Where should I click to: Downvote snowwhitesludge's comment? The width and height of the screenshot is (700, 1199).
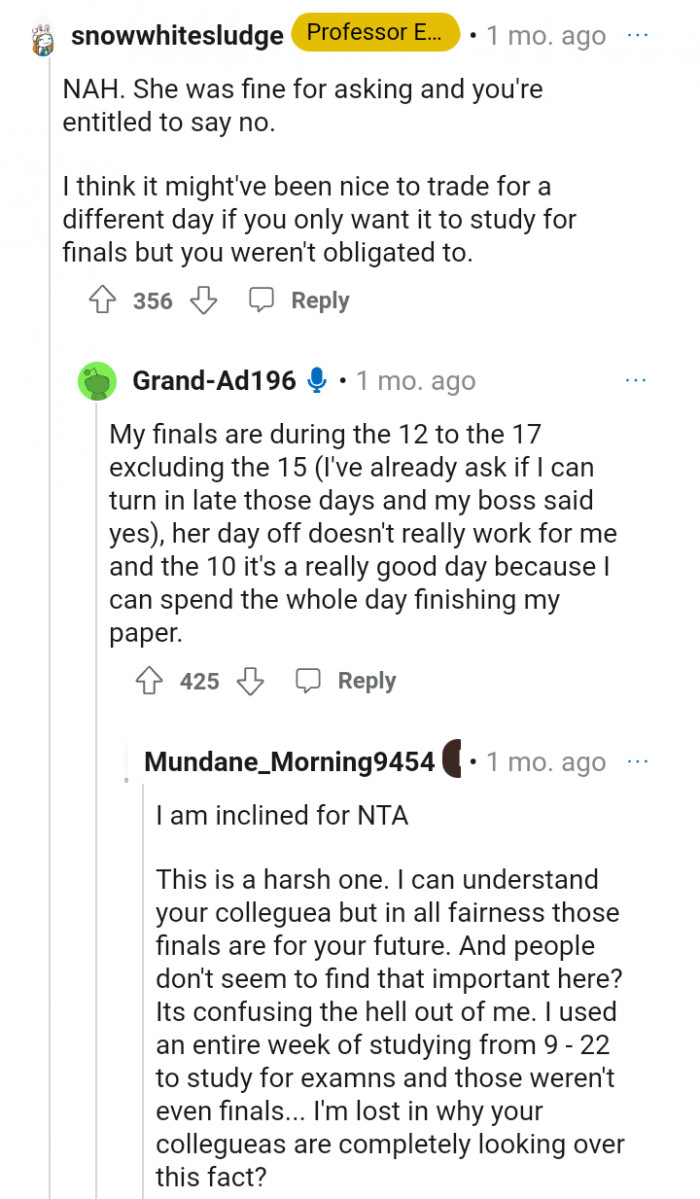tap(204, 300)
